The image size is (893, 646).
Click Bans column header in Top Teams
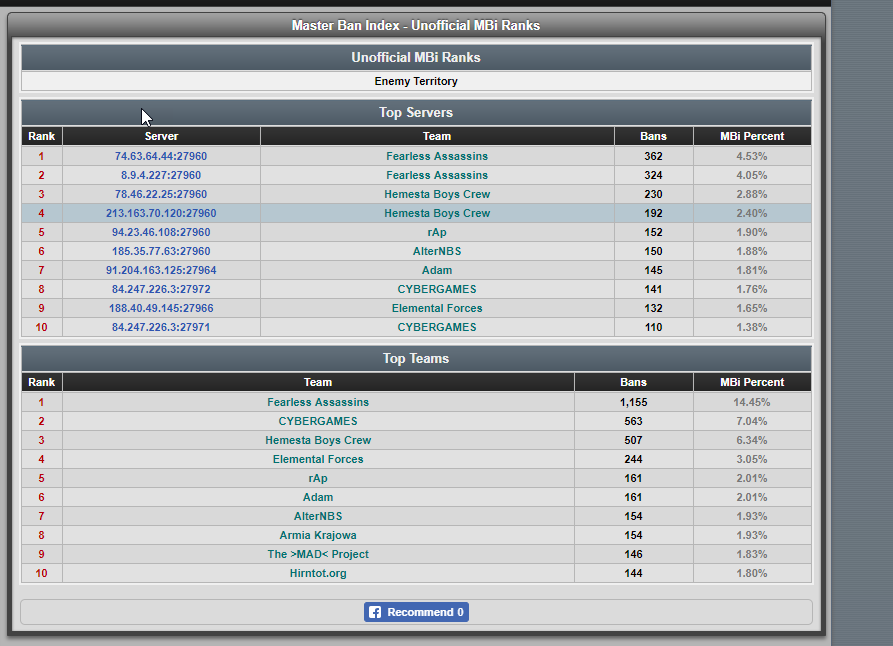click(633, 382)
